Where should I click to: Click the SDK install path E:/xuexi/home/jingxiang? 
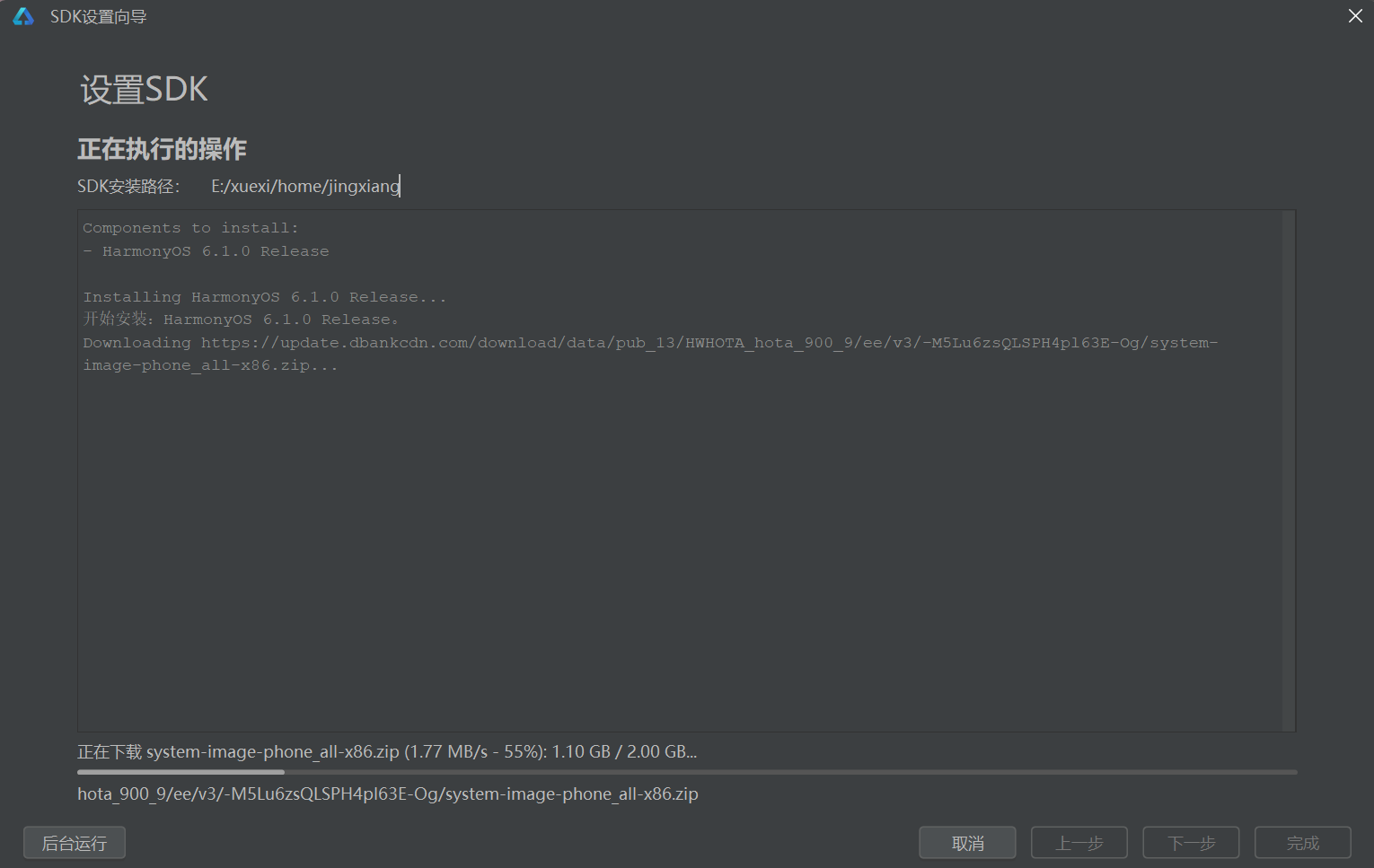point(306,186)
